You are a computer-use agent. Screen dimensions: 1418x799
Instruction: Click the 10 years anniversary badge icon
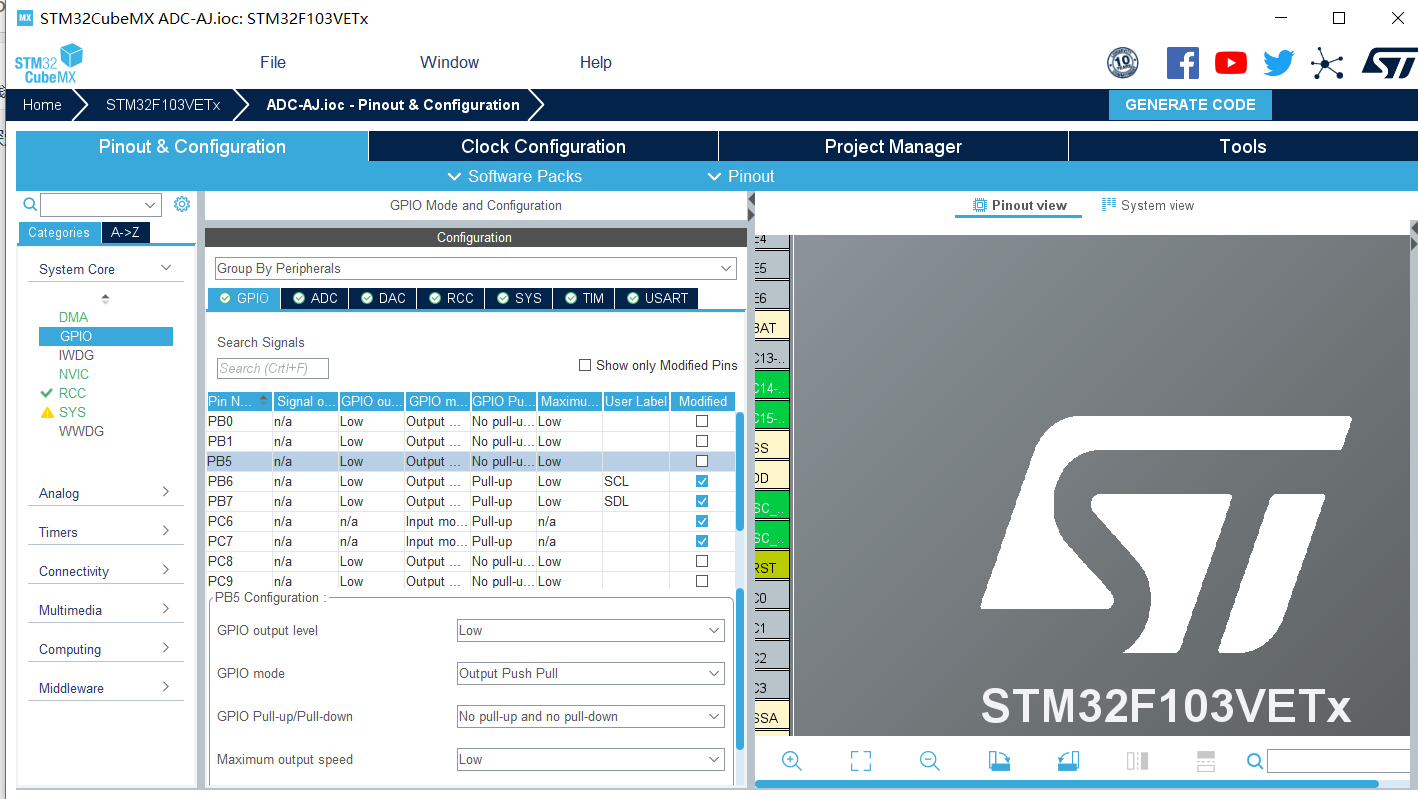click(x=1122, y=63)
